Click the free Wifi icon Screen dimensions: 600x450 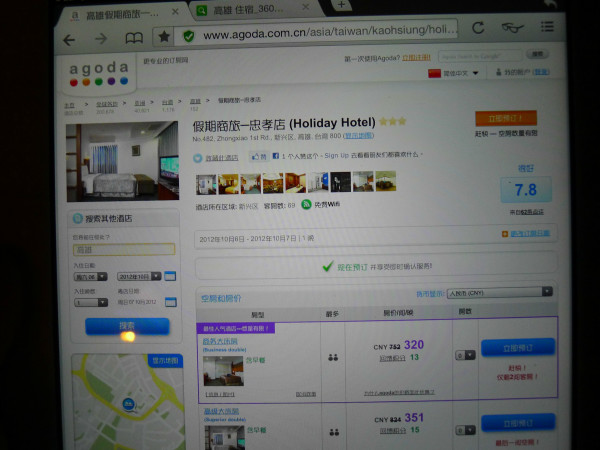306,204
